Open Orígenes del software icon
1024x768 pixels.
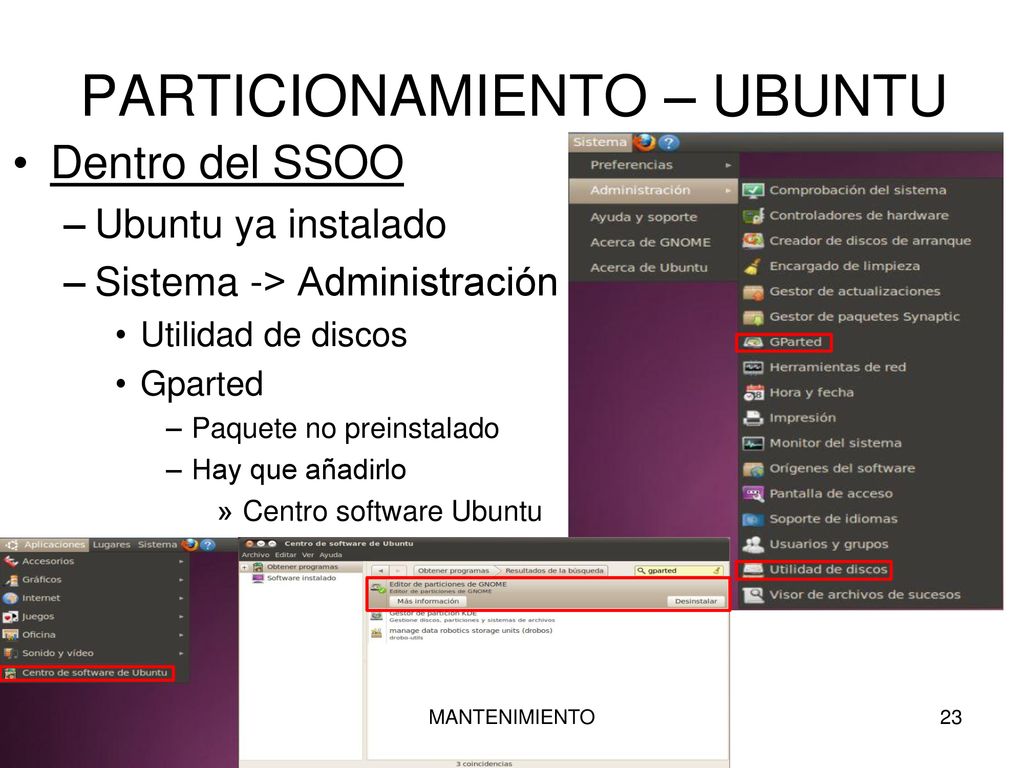point(753,469)
